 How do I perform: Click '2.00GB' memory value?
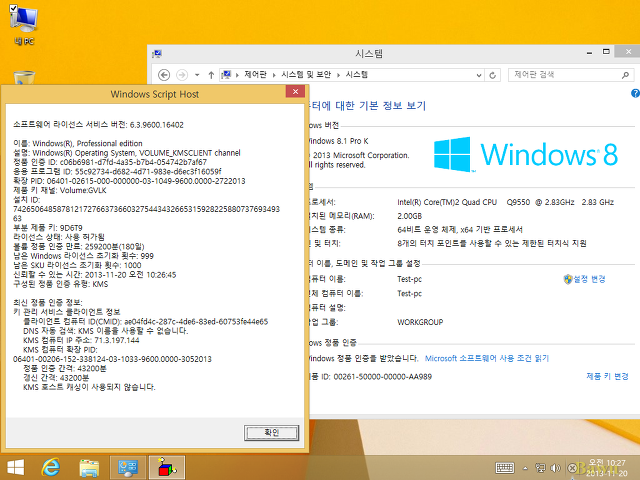click(x=409, y=216)
